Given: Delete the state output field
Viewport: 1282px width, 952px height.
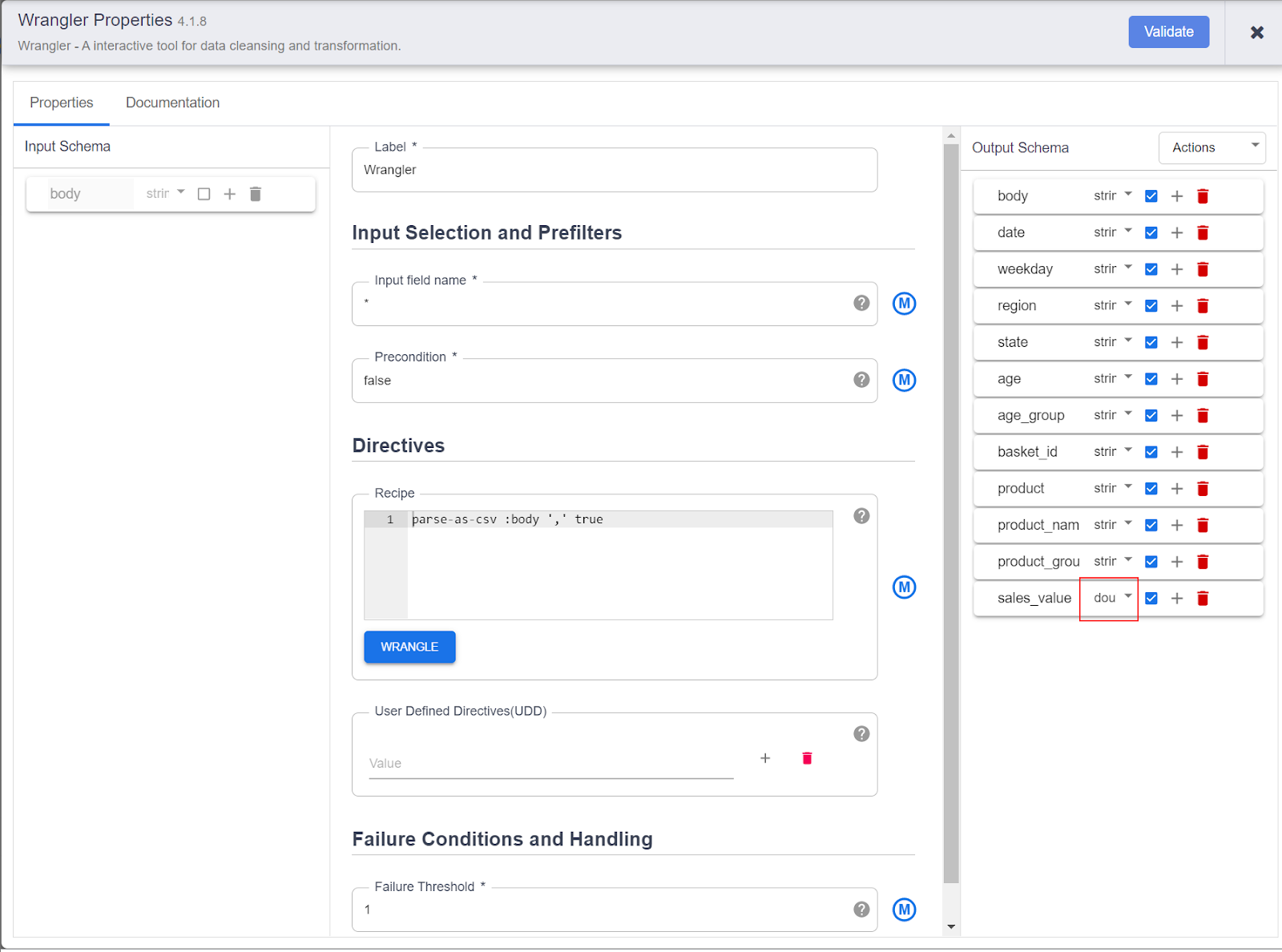Looking at the screenshot, I should point(1203,343).
